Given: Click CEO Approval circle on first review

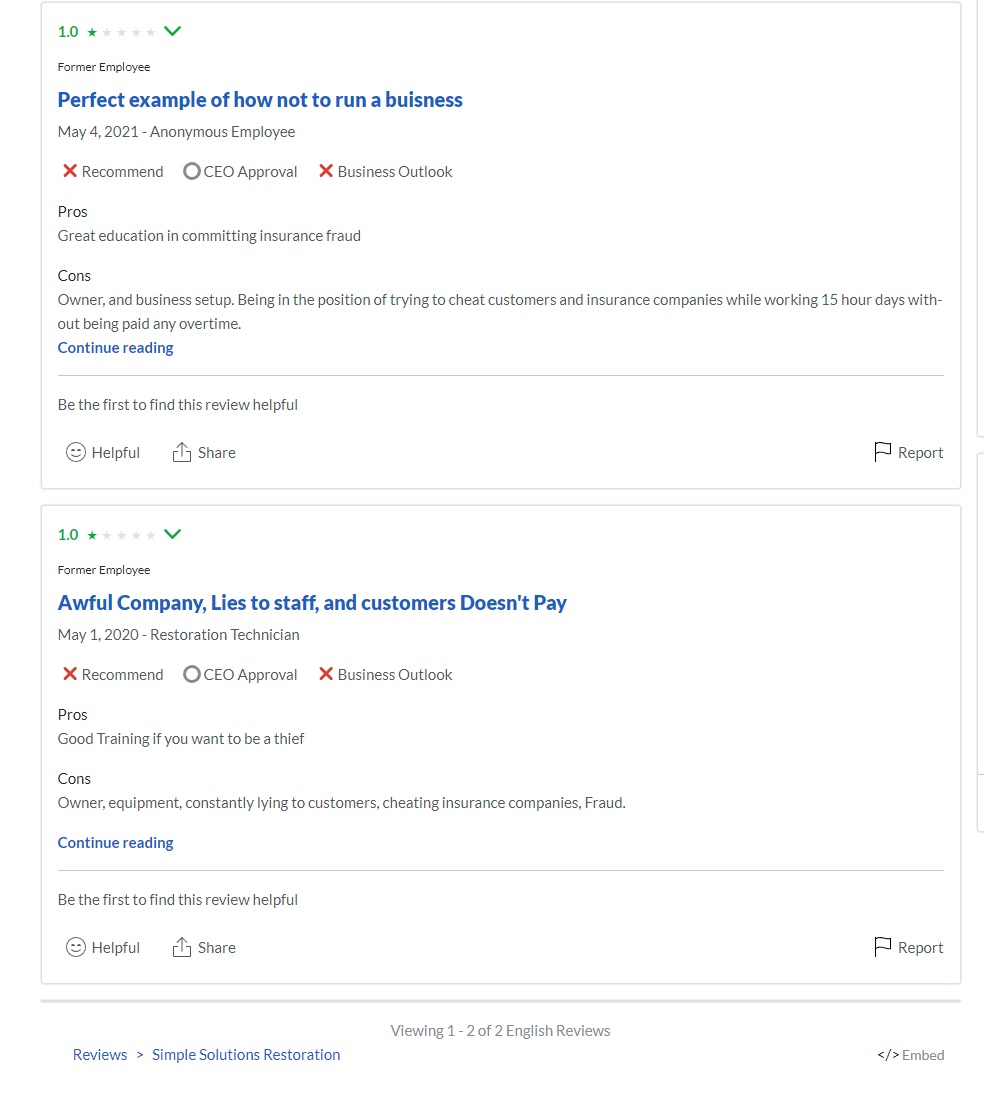Looking at the screenshot, I should (192, 172).
